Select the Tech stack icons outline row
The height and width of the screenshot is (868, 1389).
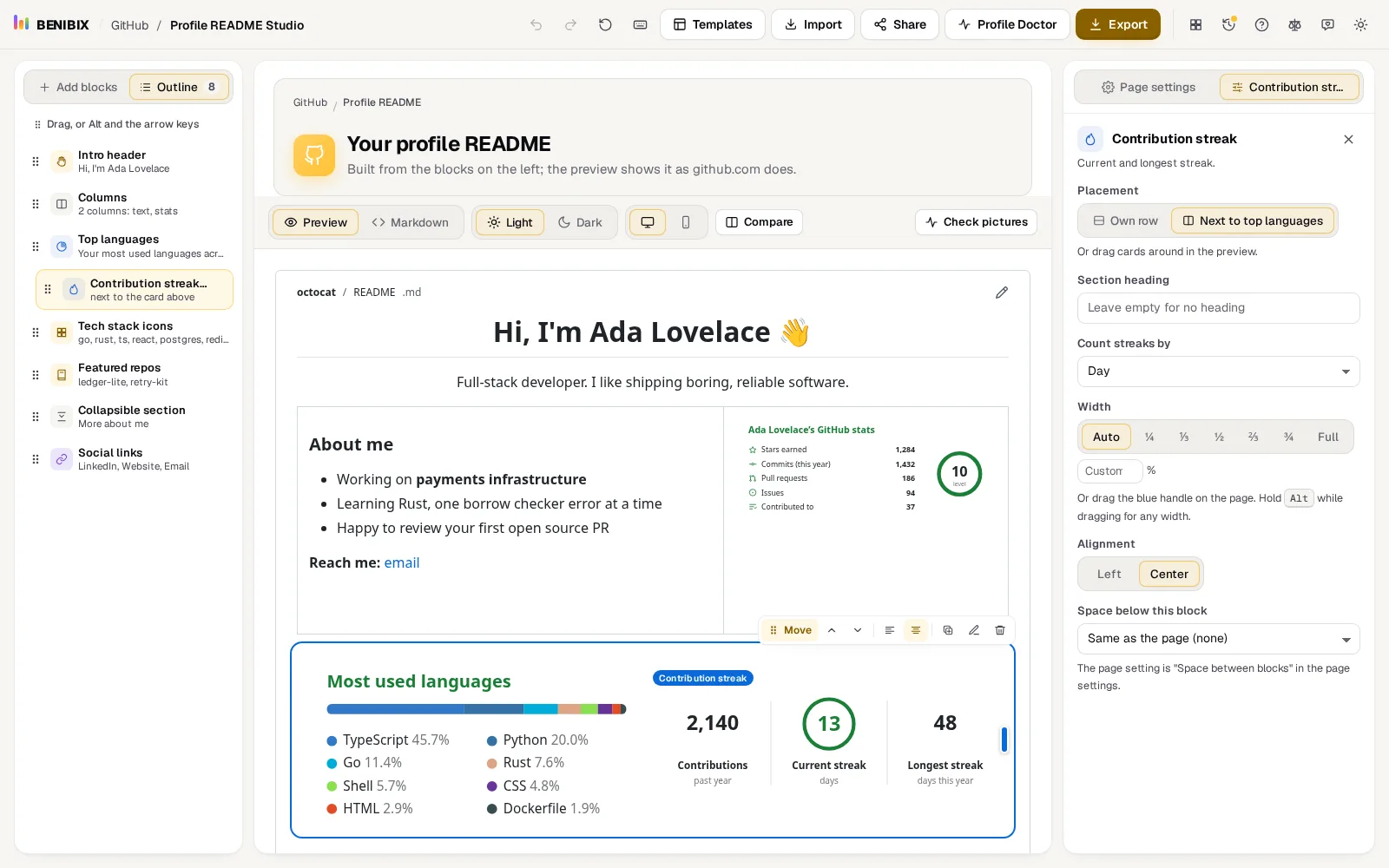(135, 332)
